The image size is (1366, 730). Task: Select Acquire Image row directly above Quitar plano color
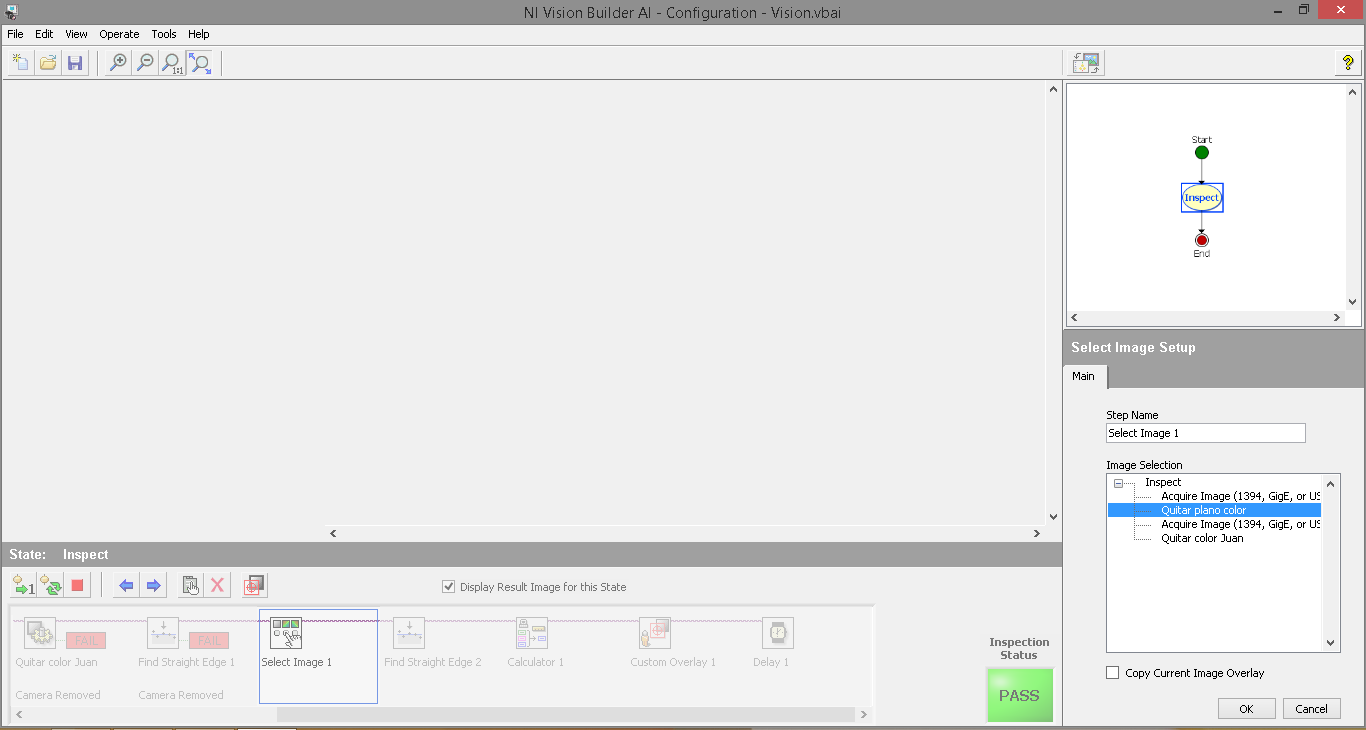click(x=1240, y=496)
